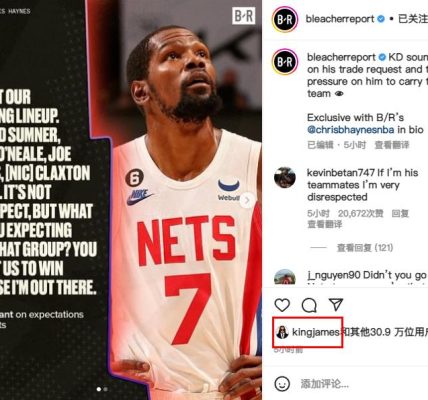
Task: Like the post with the heart icon
Action: coord(282,305)
